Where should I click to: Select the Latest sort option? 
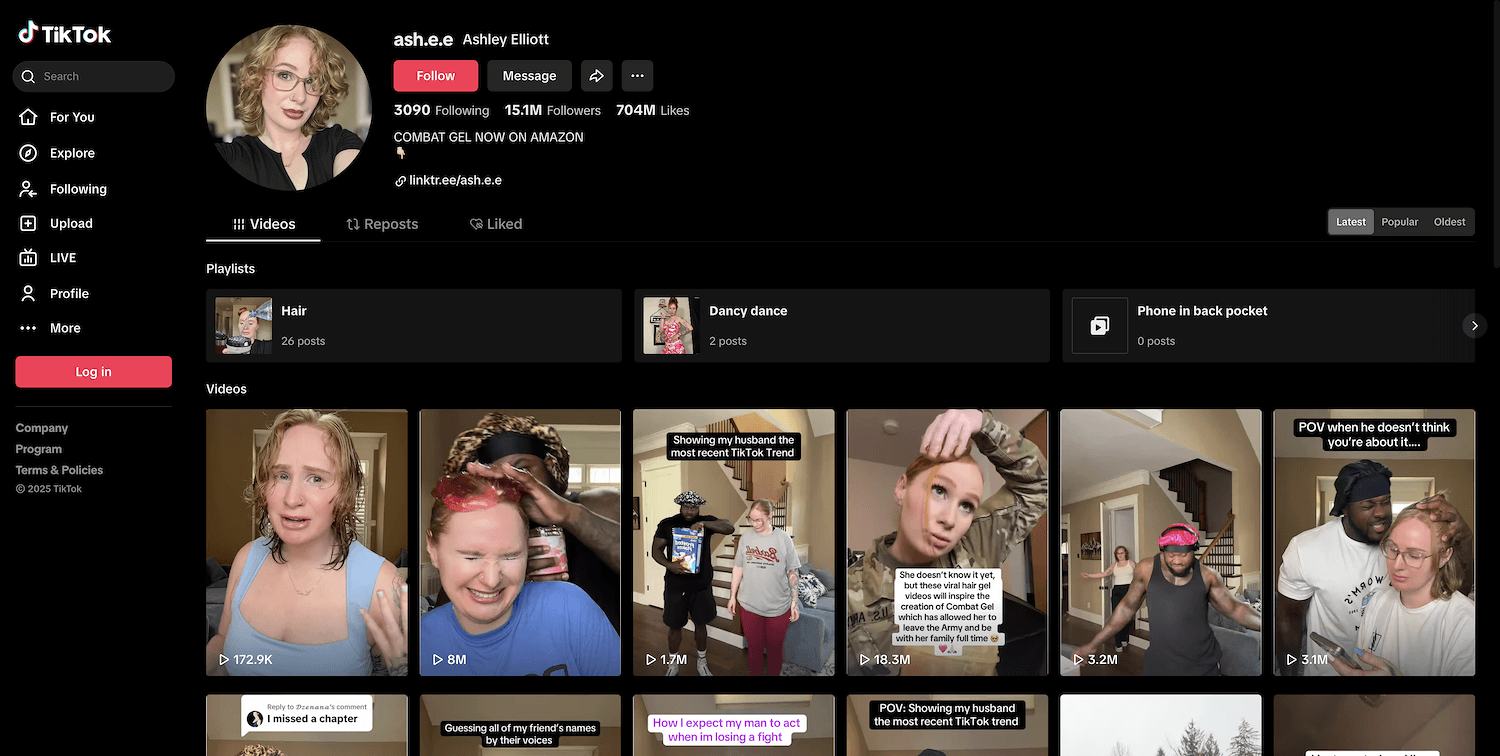[x=1350, y=222]
